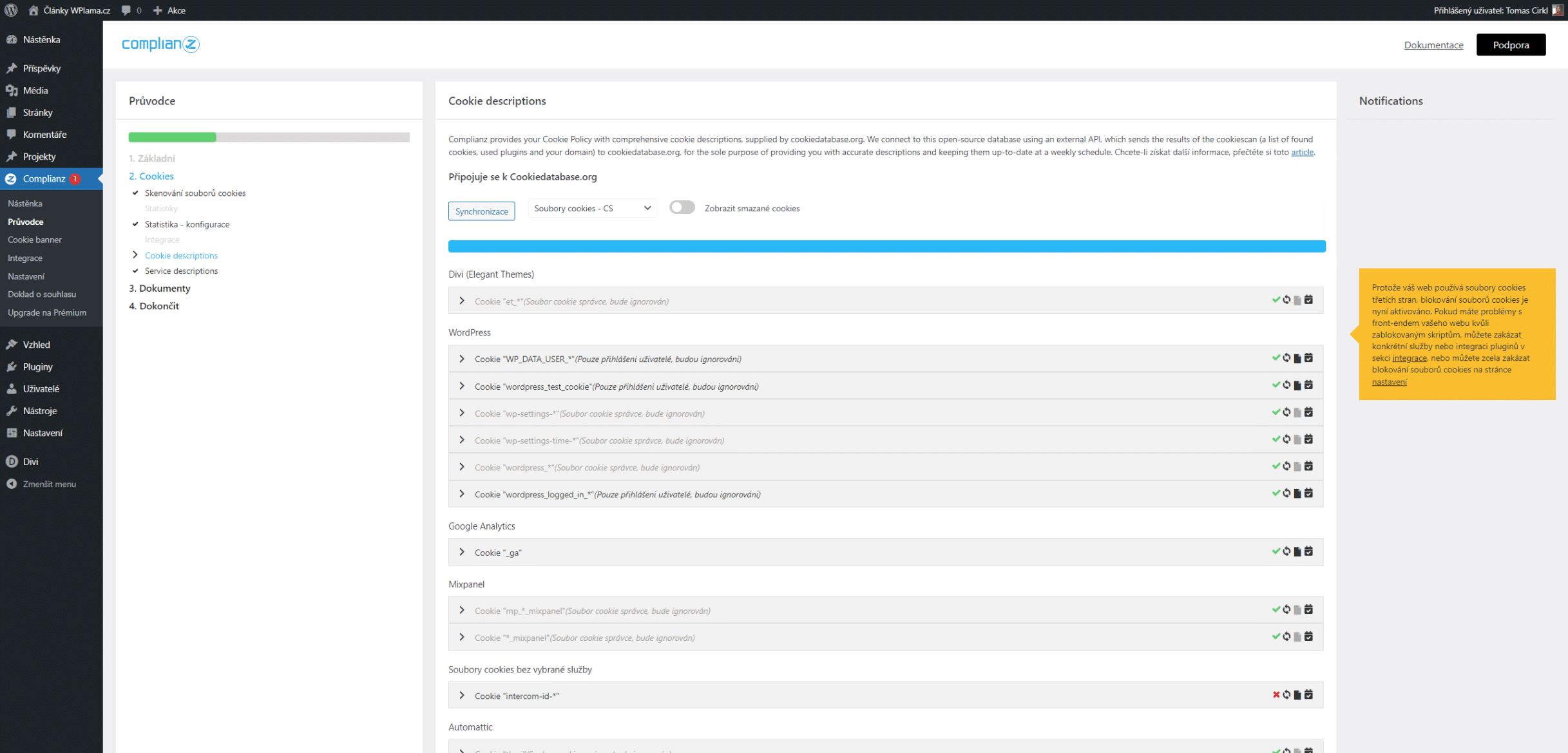Click the document icon on the "WP_DATA_USER_*" row
Image resolution: width=1568 pixels, height=753 pixels.
[1297, 358]
